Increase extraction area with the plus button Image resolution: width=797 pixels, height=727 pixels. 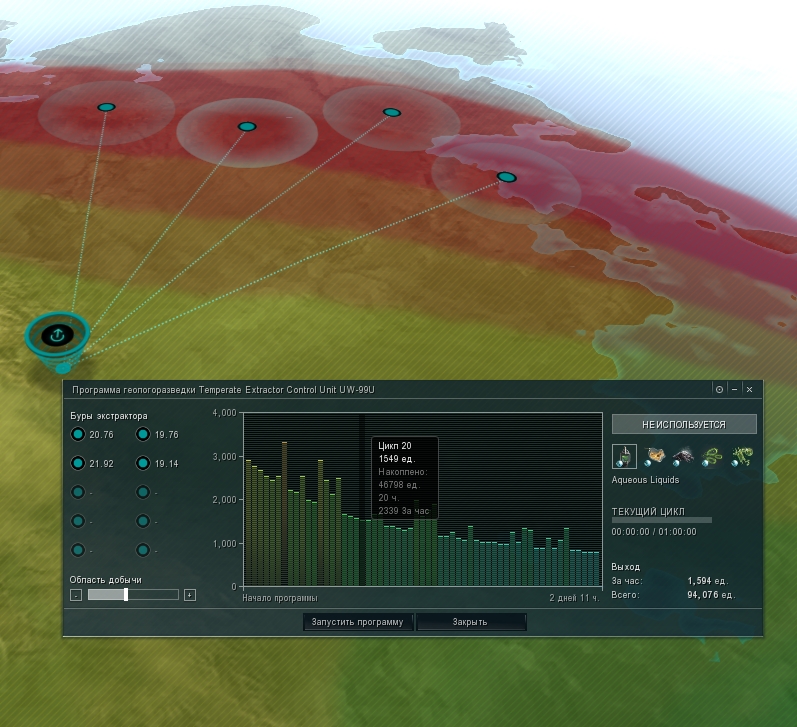(x=190, y=595)
